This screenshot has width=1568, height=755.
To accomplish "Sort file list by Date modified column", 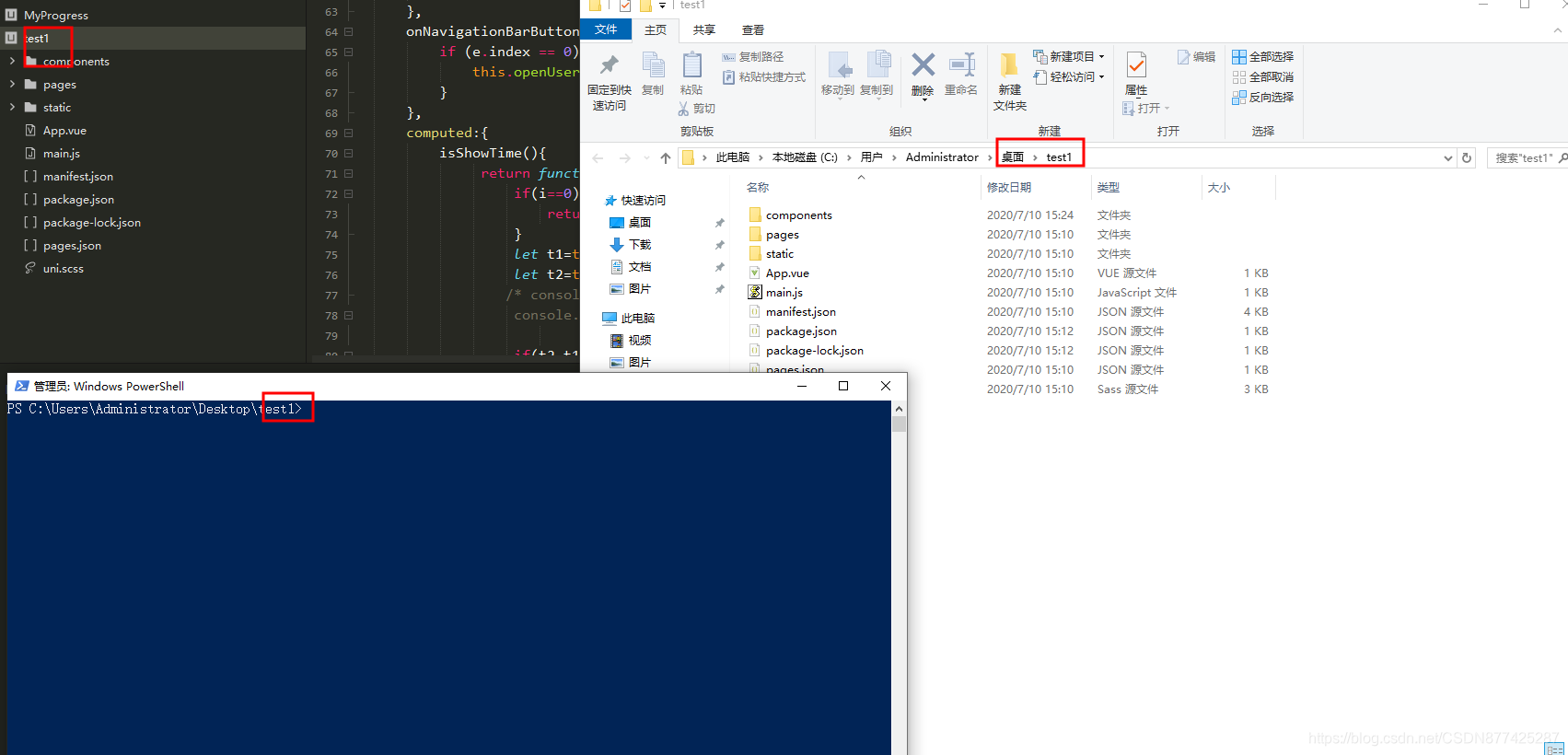I will pyautogui.click(x=1009, y=188).
